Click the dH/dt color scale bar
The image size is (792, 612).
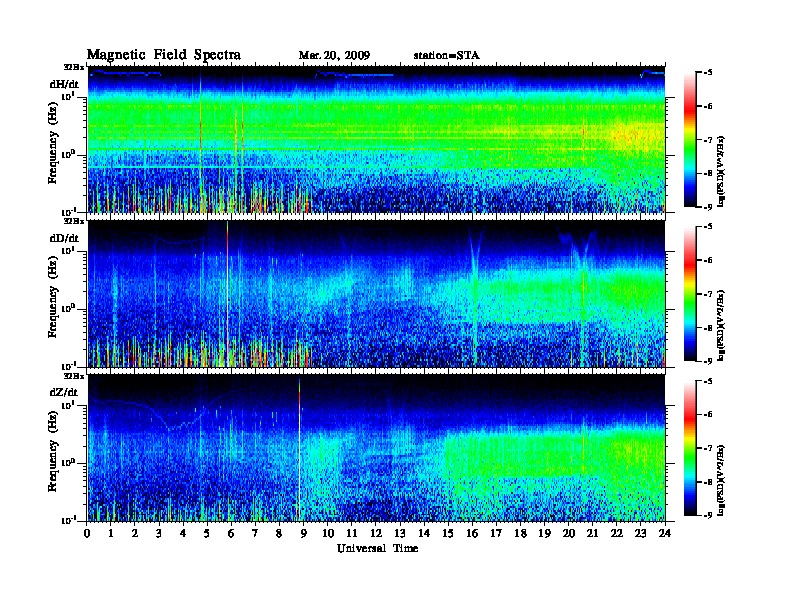click(690, 139)
